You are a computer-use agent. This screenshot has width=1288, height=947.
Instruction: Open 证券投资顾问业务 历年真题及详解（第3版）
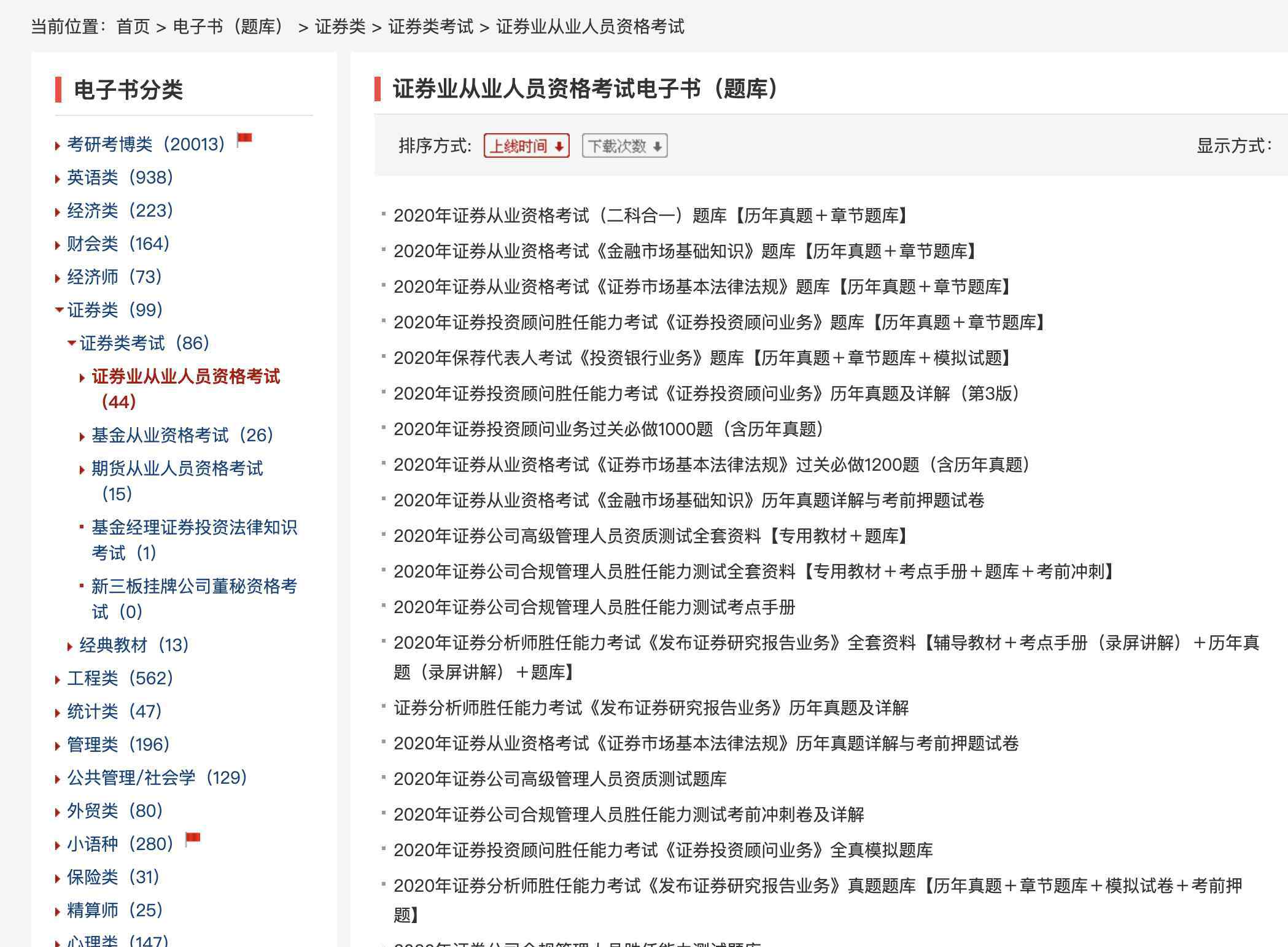click(x=707, y=393)
